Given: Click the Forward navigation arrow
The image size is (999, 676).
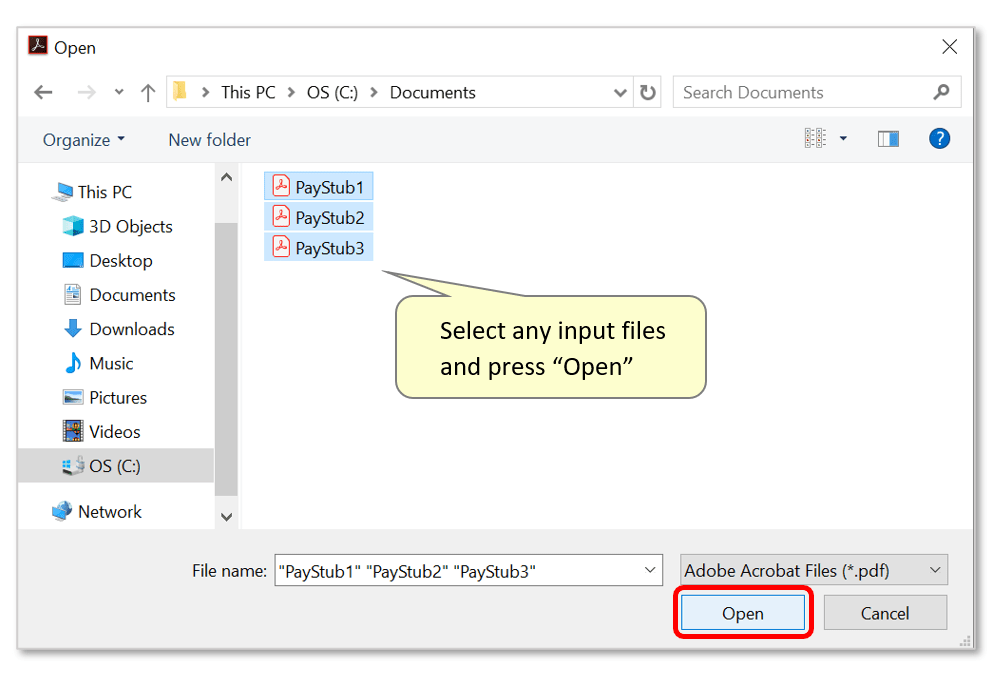Looking at the screenshot, I should (86, 93).
